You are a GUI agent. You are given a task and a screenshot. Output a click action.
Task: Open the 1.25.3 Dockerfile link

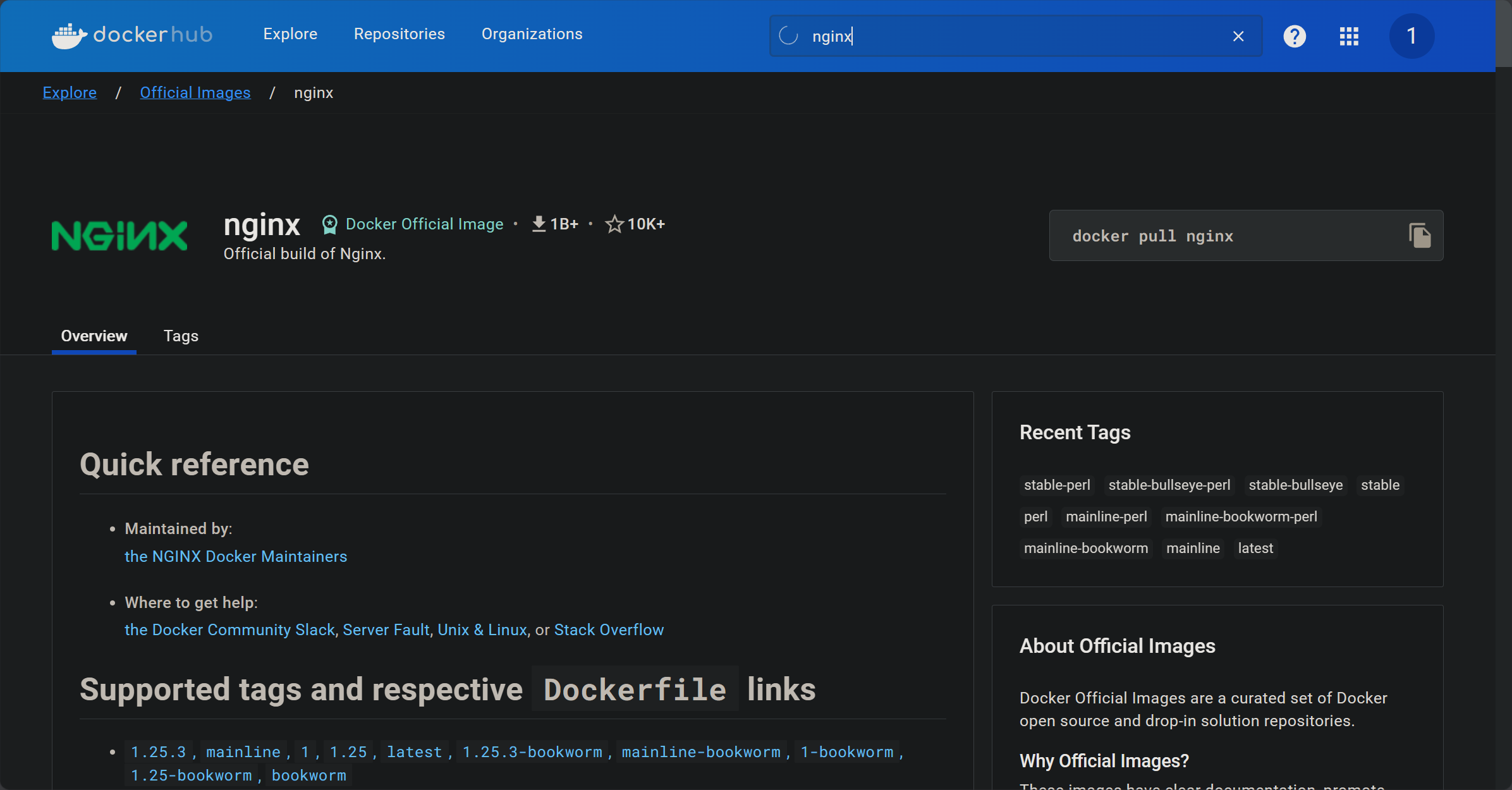click(158, 752)
